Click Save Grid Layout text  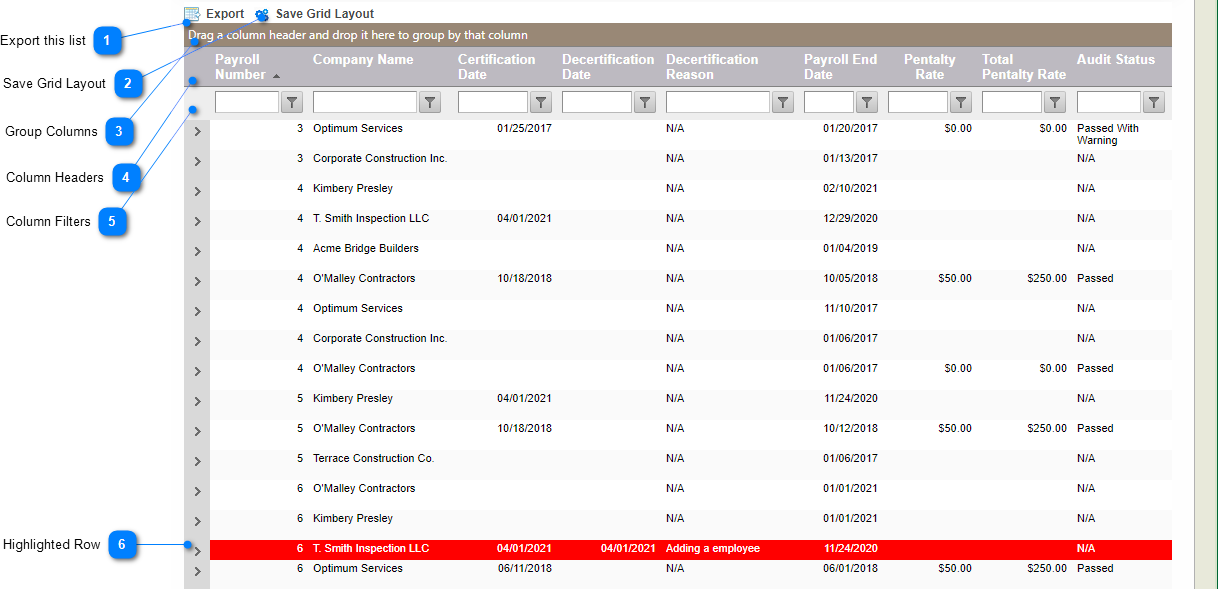(325, 14)
